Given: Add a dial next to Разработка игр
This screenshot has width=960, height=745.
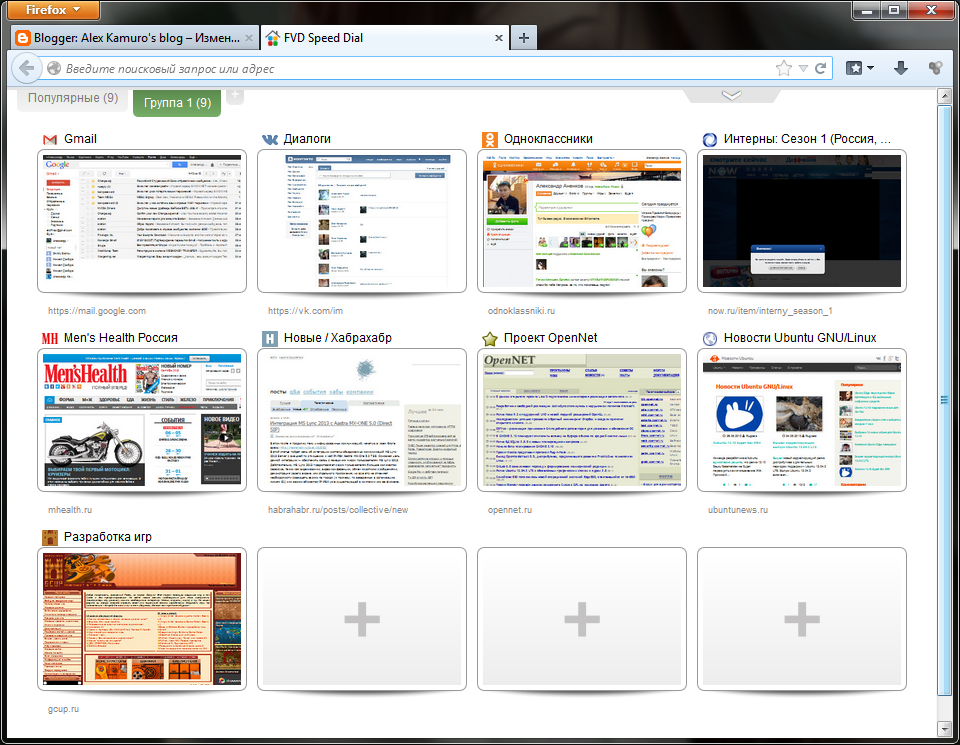Looking at the screenshot, I should pyautogui.click(x=362, y=619).
